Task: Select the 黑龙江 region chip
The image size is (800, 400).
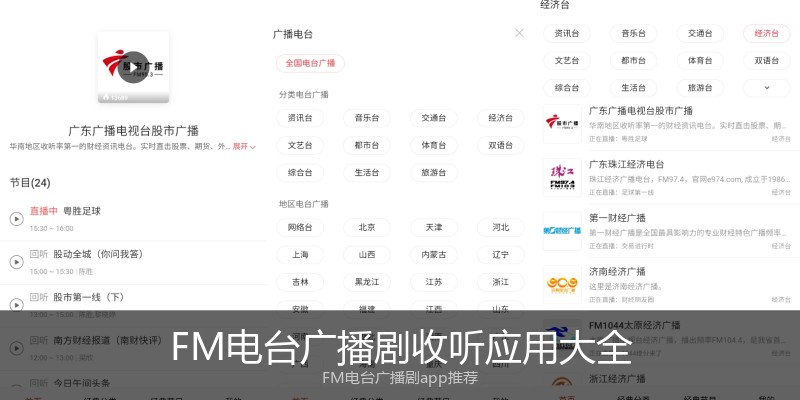Action: click(367, 282)
